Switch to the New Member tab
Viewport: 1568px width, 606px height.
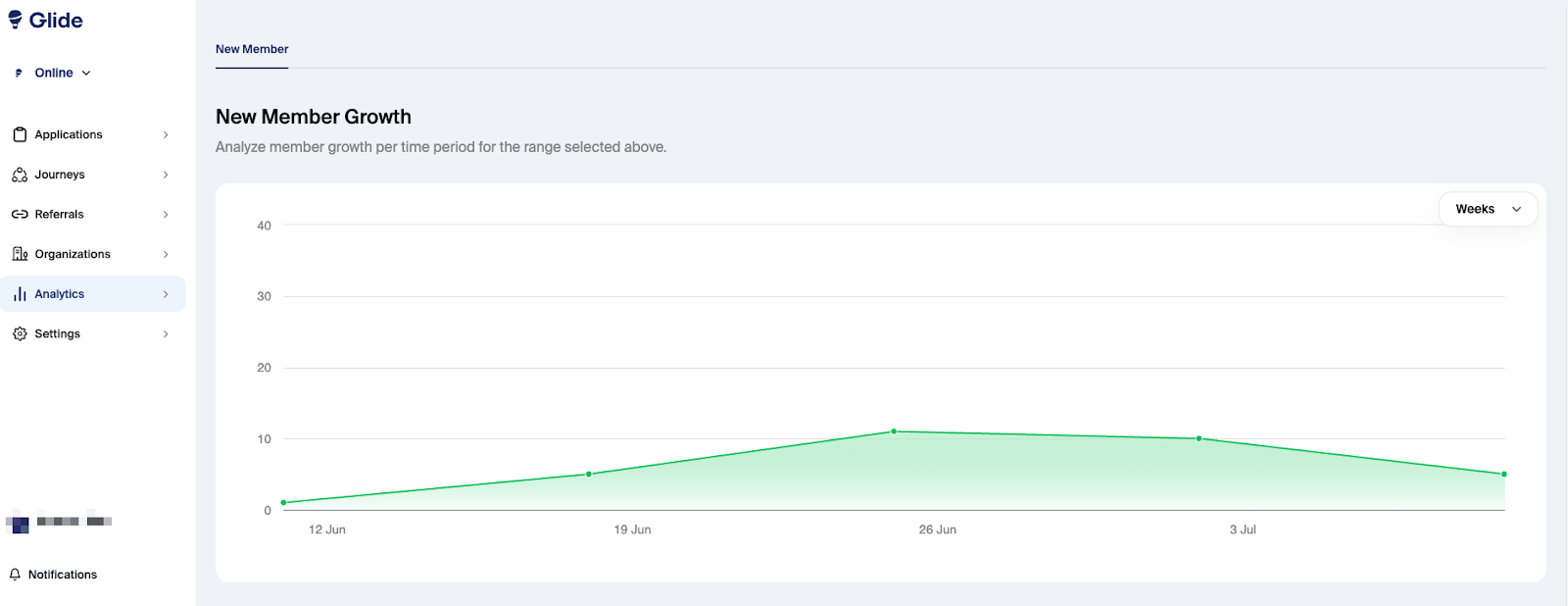pyautogui.click(x=252, y=49)
